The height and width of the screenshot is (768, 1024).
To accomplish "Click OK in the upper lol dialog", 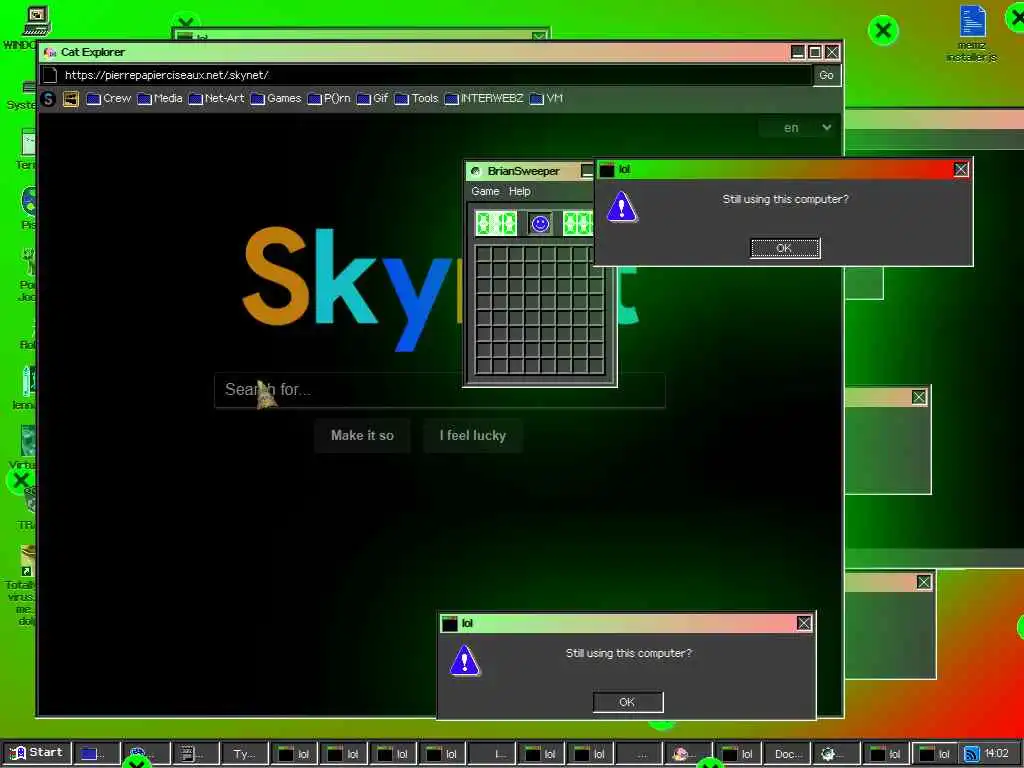I will [785, 248].
